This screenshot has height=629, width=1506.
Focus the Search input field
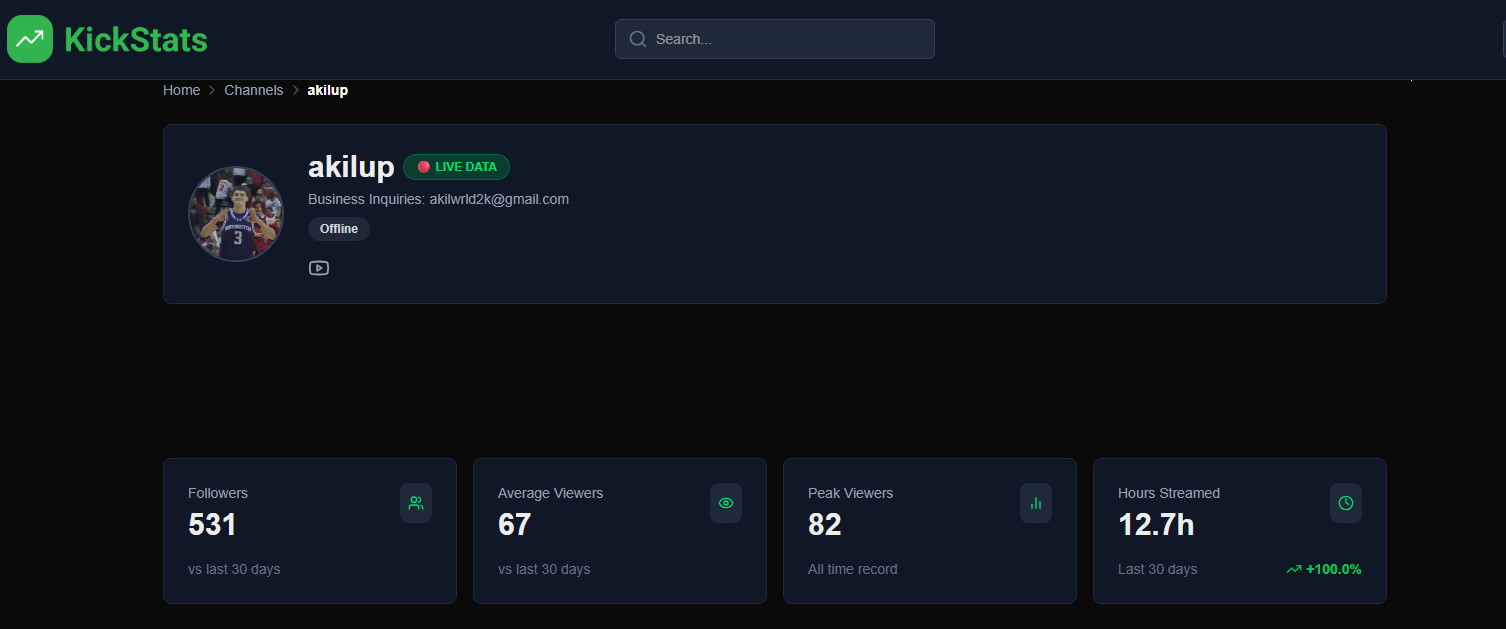[775, 39]
